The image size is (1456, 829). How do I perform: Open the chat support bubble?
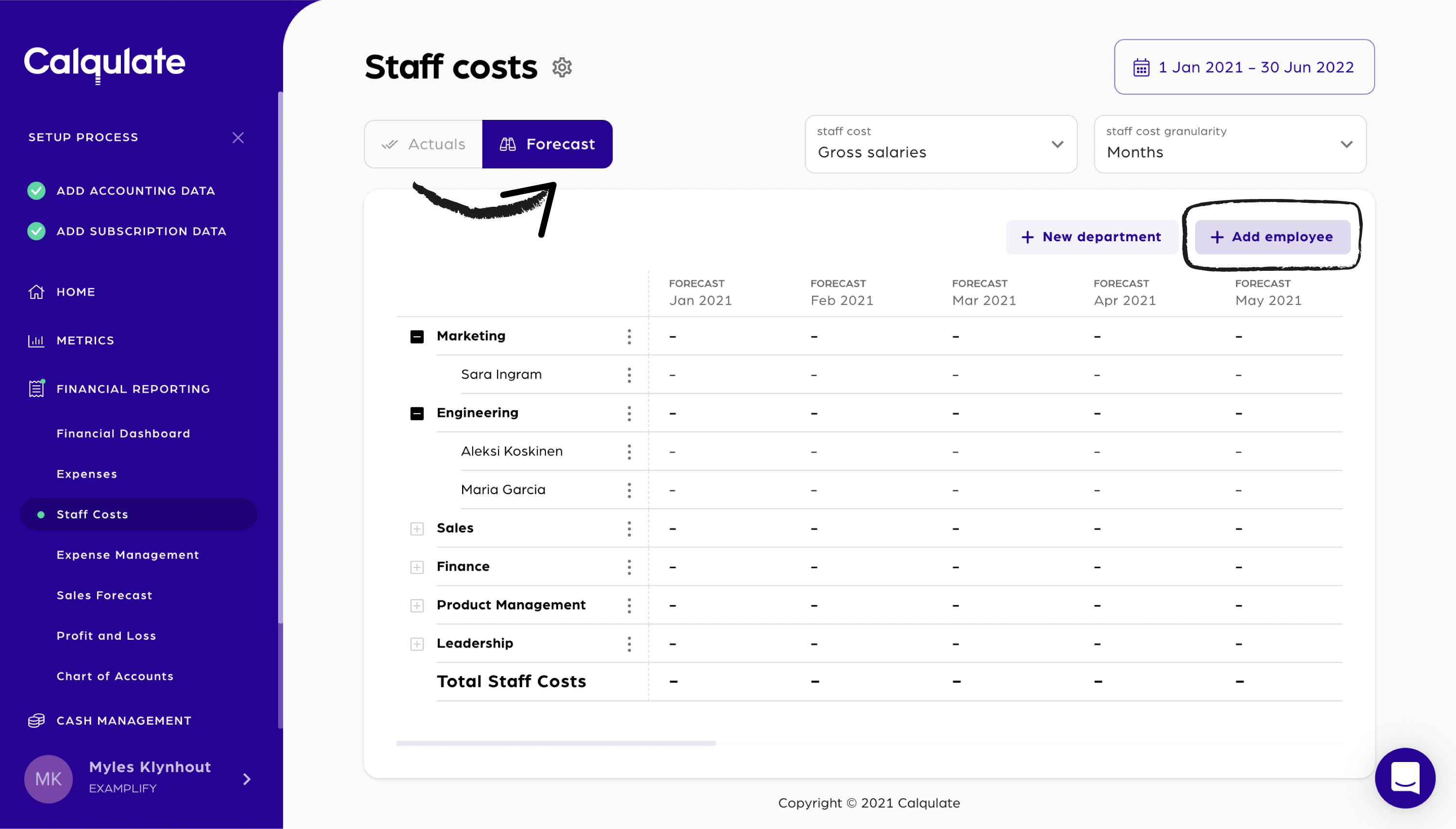click(1404, 778)
